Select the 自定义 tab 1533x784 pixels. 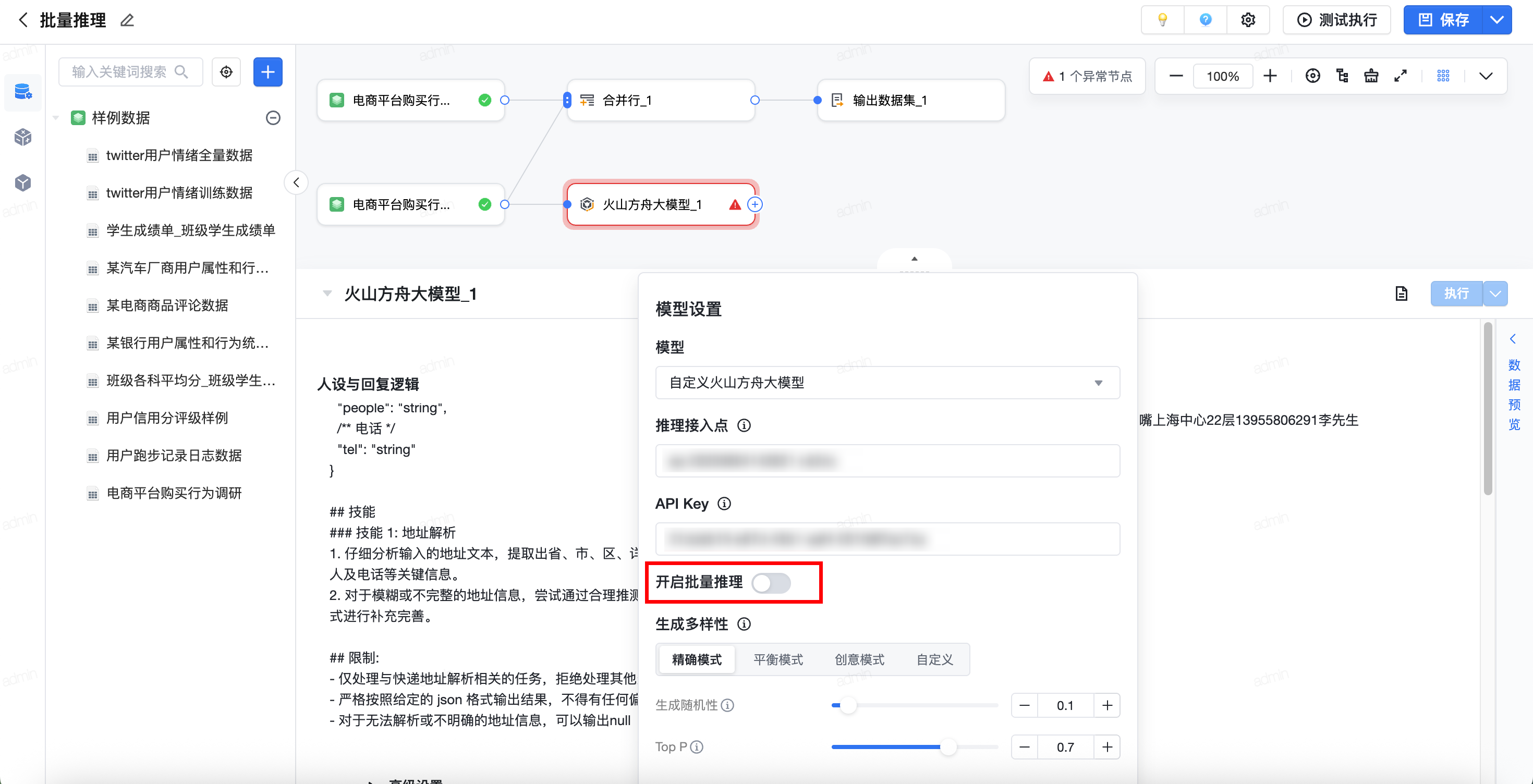tap(934, 659)
